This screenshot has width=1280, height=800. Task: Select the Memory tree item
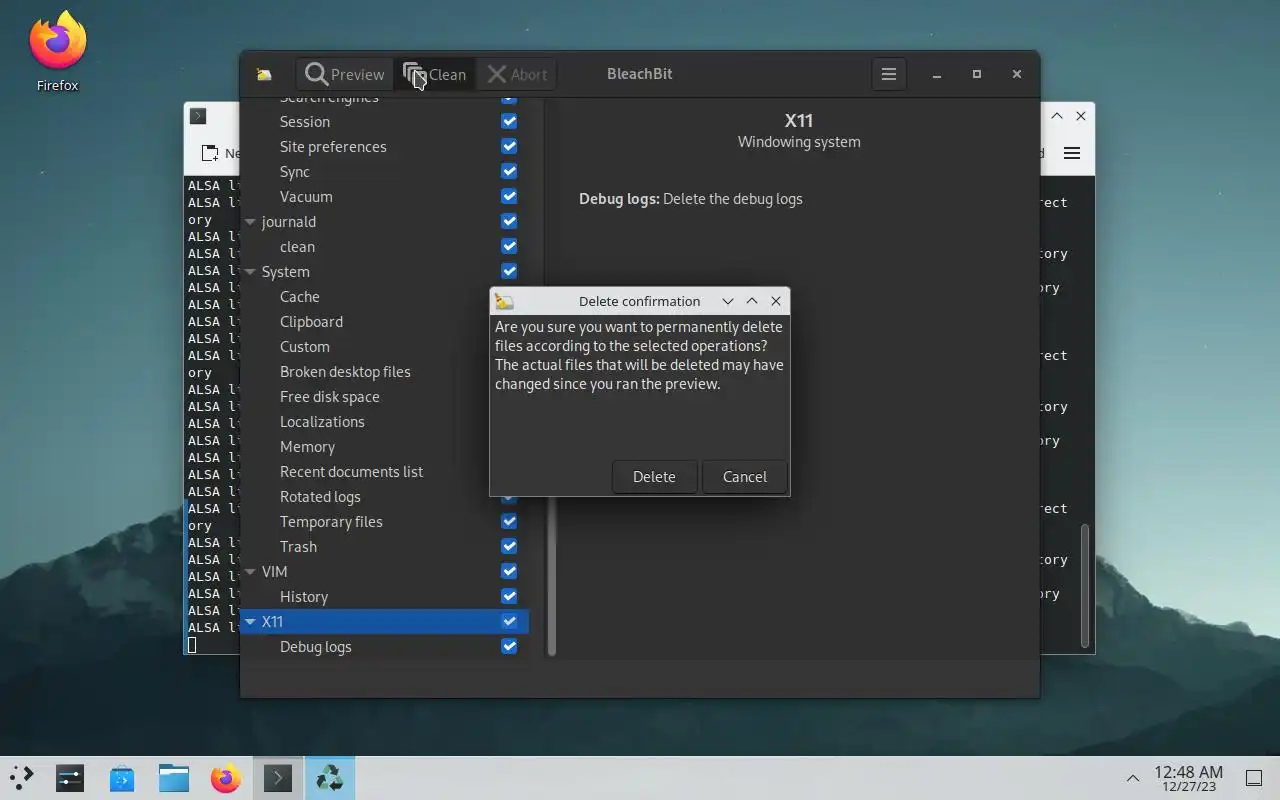coord(307,446)
